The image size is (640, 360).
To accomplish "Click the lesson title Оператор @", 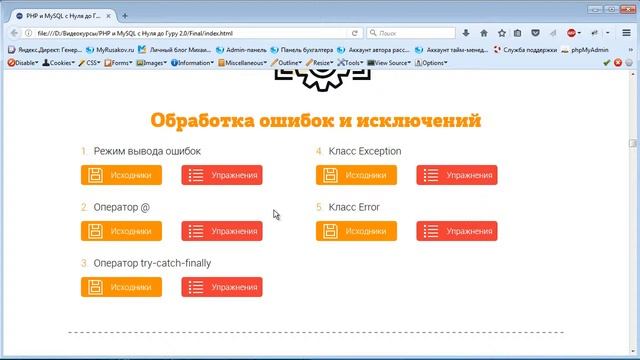I will pos(122,207).
